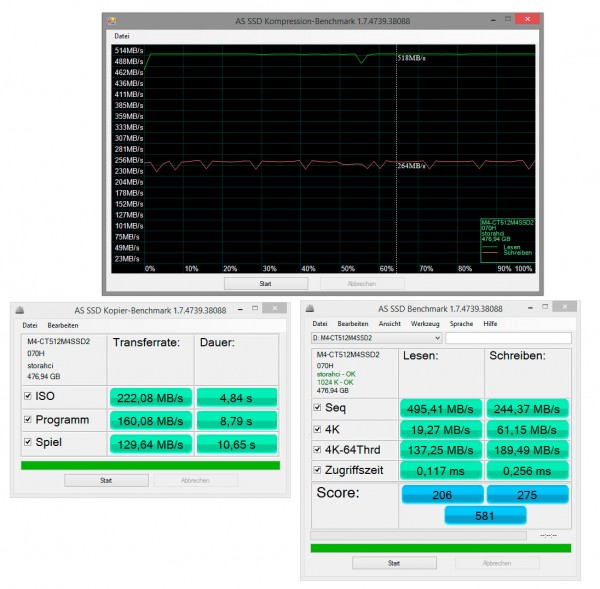600x589 pixels.
Task: Click the Kompression-Benchmark window title icon
Action: (x=111, y=21)
